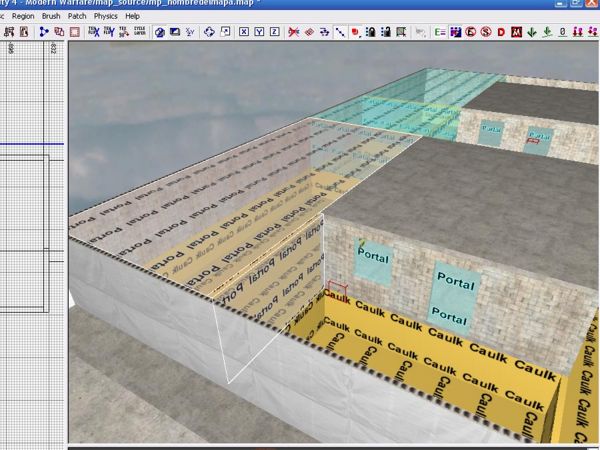Click the first padlock toolbar icon
Screen dimensions: 600x450
coord(370,32)
